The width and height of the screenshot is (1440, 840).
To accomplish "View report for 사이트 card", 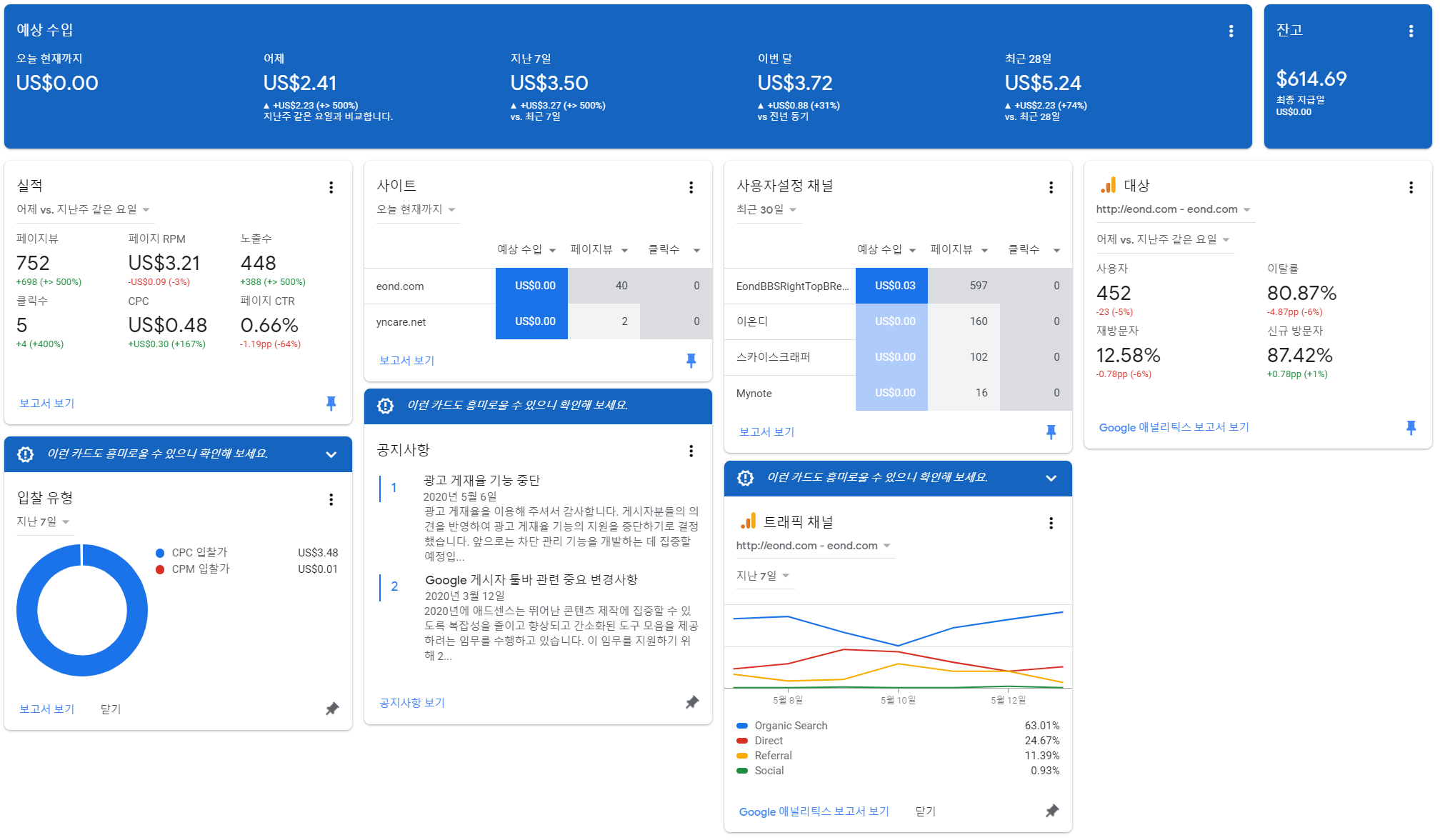I will coord(407,361).
